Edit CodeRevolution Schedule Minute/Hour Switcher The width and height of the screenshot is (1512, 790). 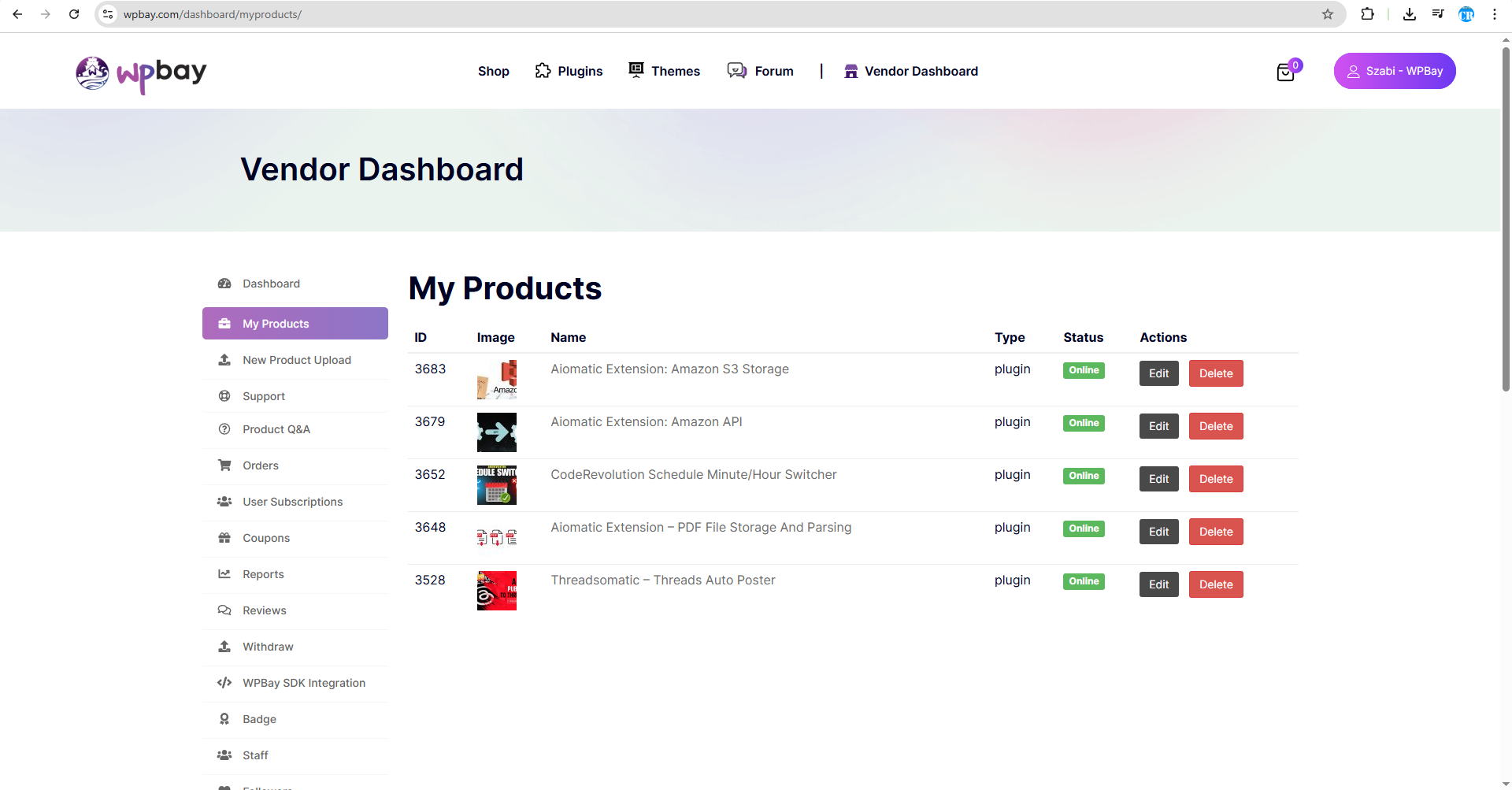coord(1159,479)
